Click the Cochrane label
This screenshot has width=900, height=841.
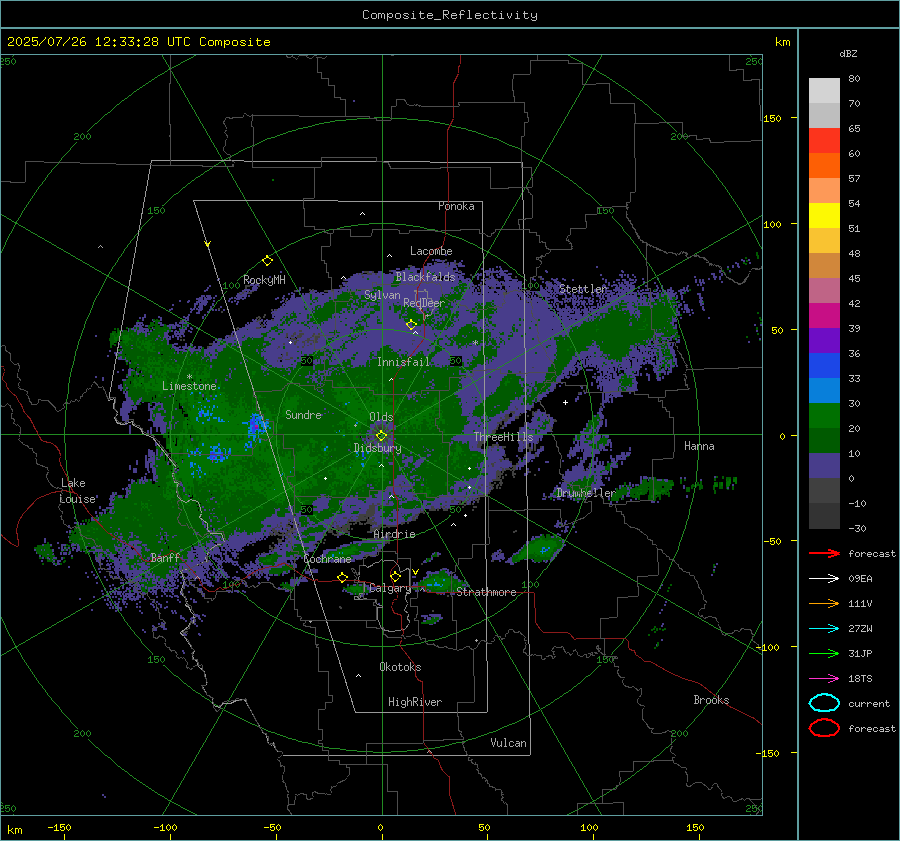click(327, 559)
